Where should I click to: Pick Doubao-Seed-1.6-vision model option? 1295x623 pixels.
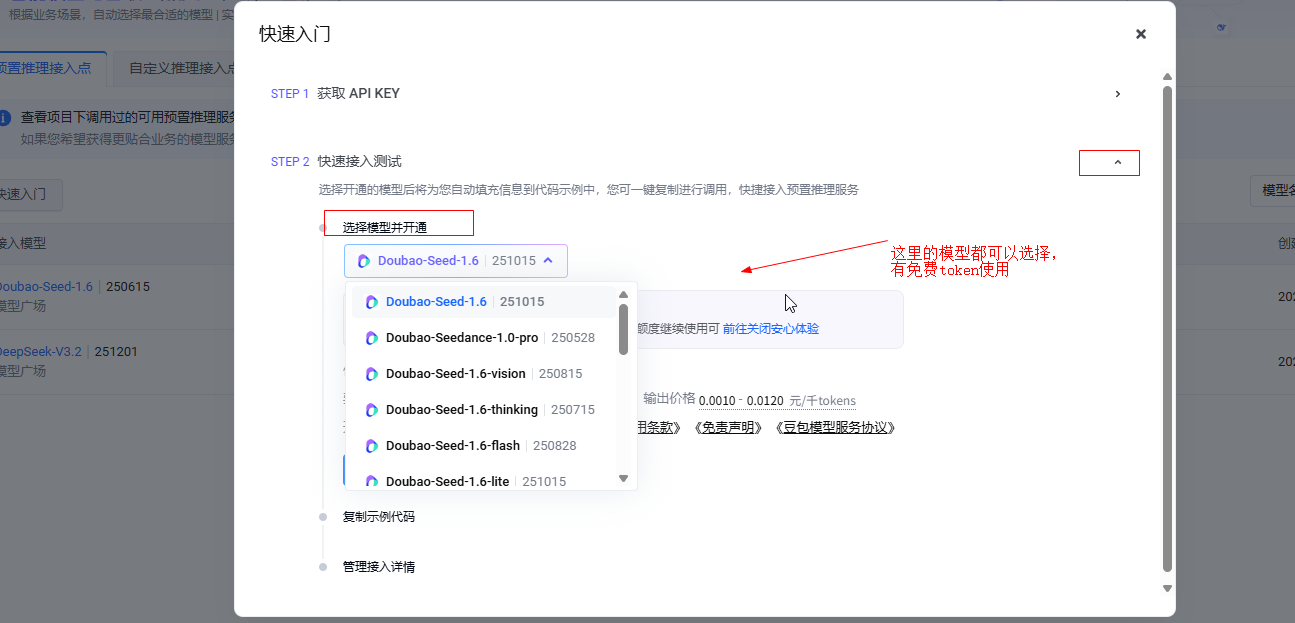tap(483, 374)
